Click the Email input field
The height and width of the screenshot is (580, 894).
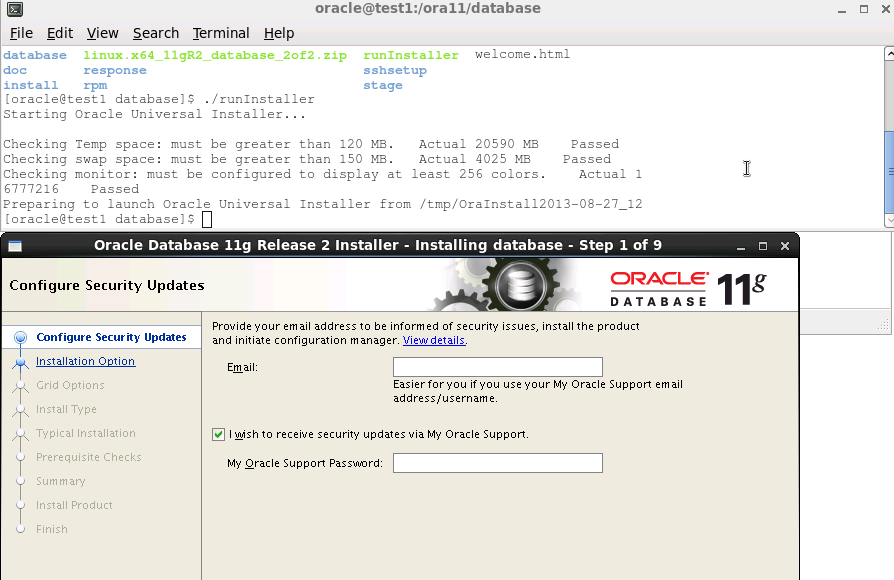click(498, 367)
